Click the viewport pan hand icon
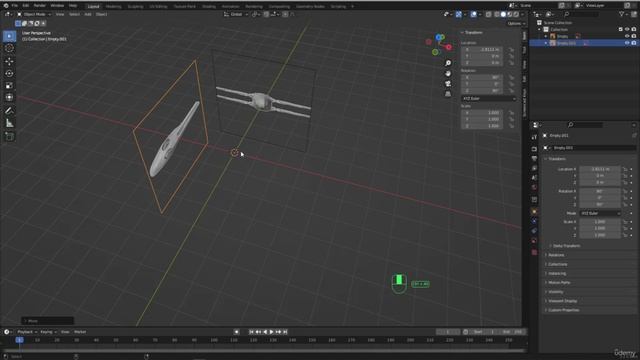 [x=448, y=73]
